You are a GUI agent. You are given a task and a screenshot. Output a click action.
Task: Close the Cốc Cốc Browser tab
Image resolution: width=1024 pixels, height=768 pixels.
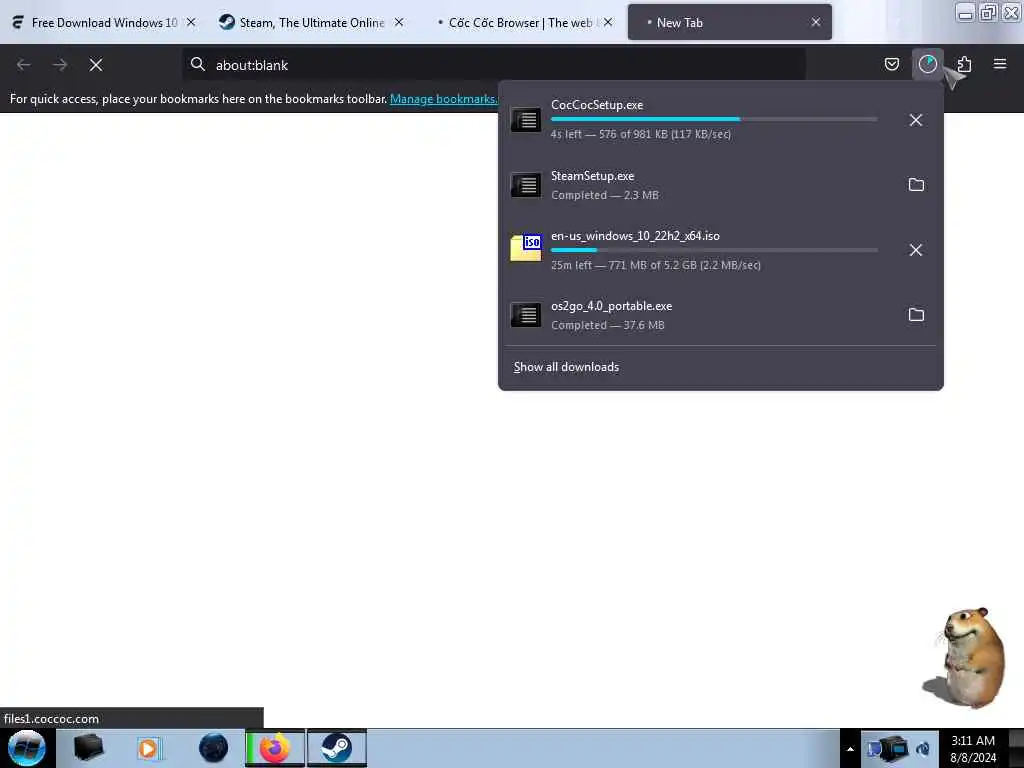pos(608,22)
